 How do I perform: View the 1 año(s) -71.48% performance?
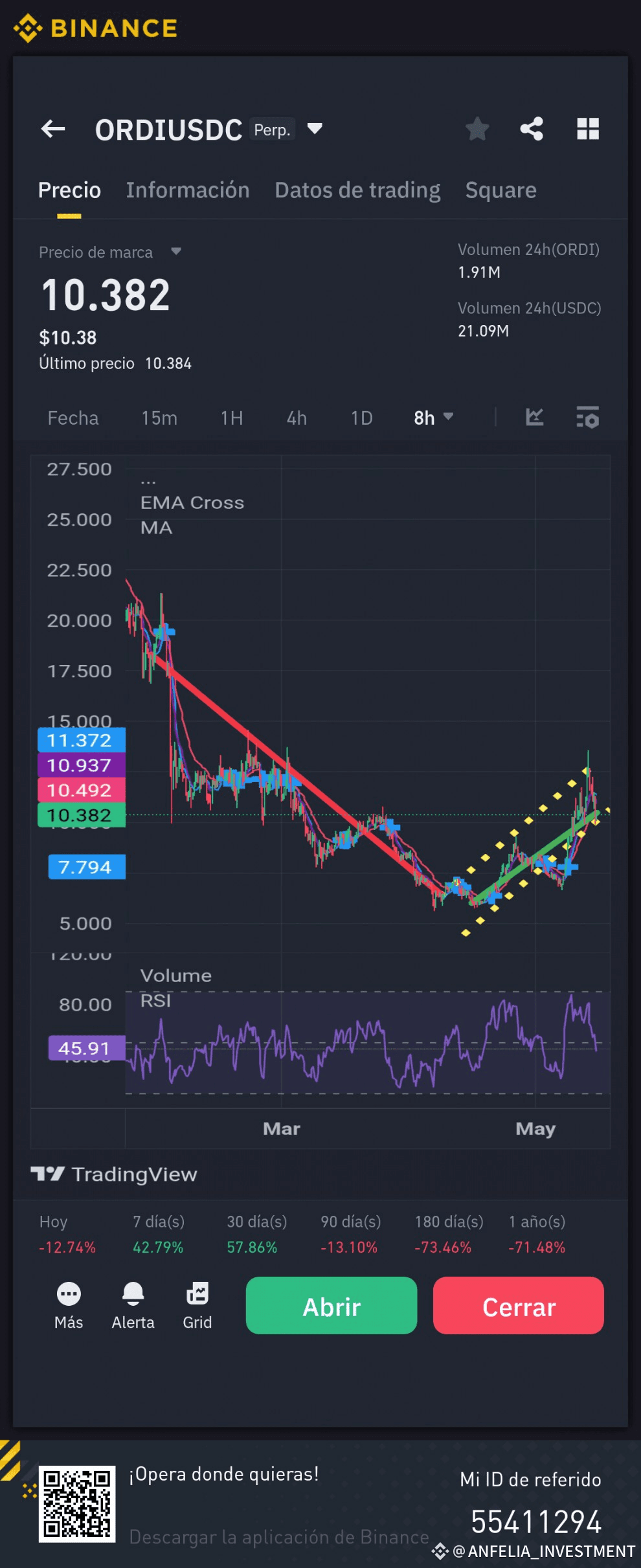(537, 1235)
